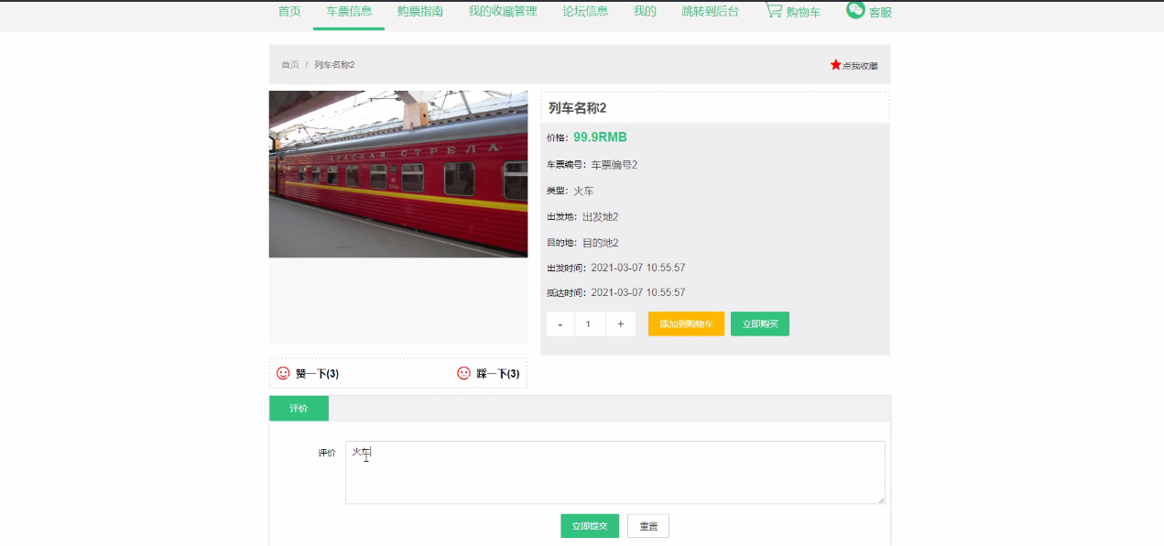
Task: Open the 我的 navigation item
Action: click(644, 11)
